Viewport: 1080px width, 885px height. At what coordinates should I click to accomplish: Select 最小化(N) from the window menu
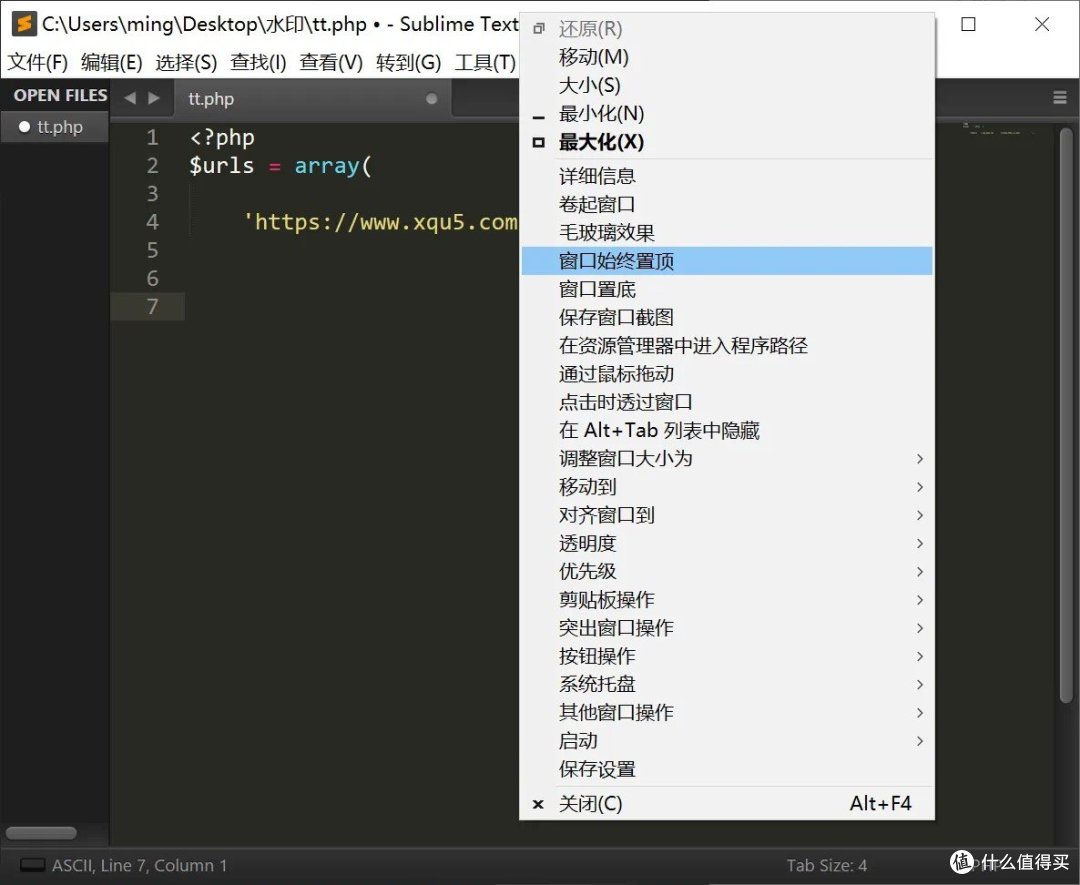(601, 114)
